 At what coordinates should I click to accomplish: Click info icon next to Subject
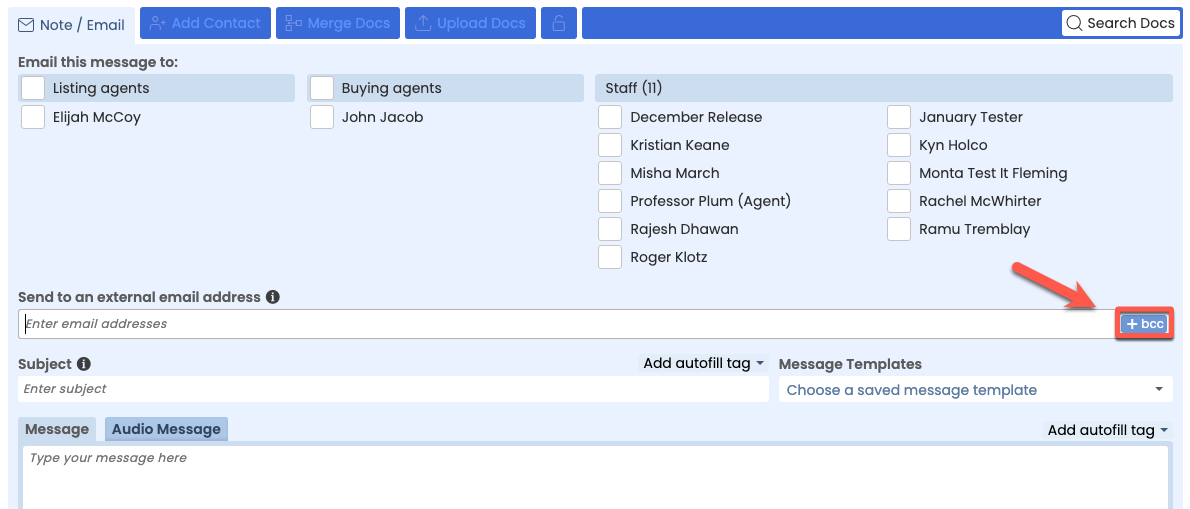84,364
